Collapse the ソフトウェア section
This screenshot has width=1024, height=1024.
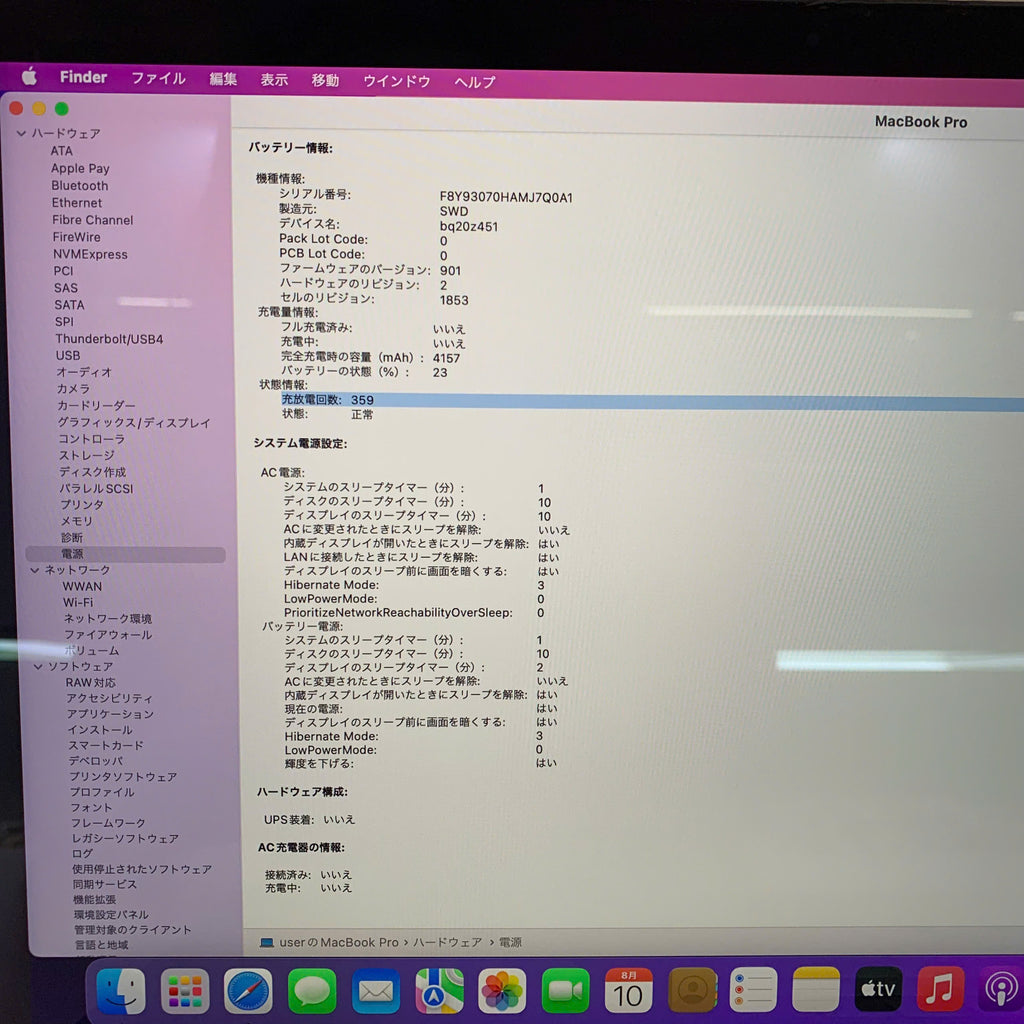tap(37, 667)
